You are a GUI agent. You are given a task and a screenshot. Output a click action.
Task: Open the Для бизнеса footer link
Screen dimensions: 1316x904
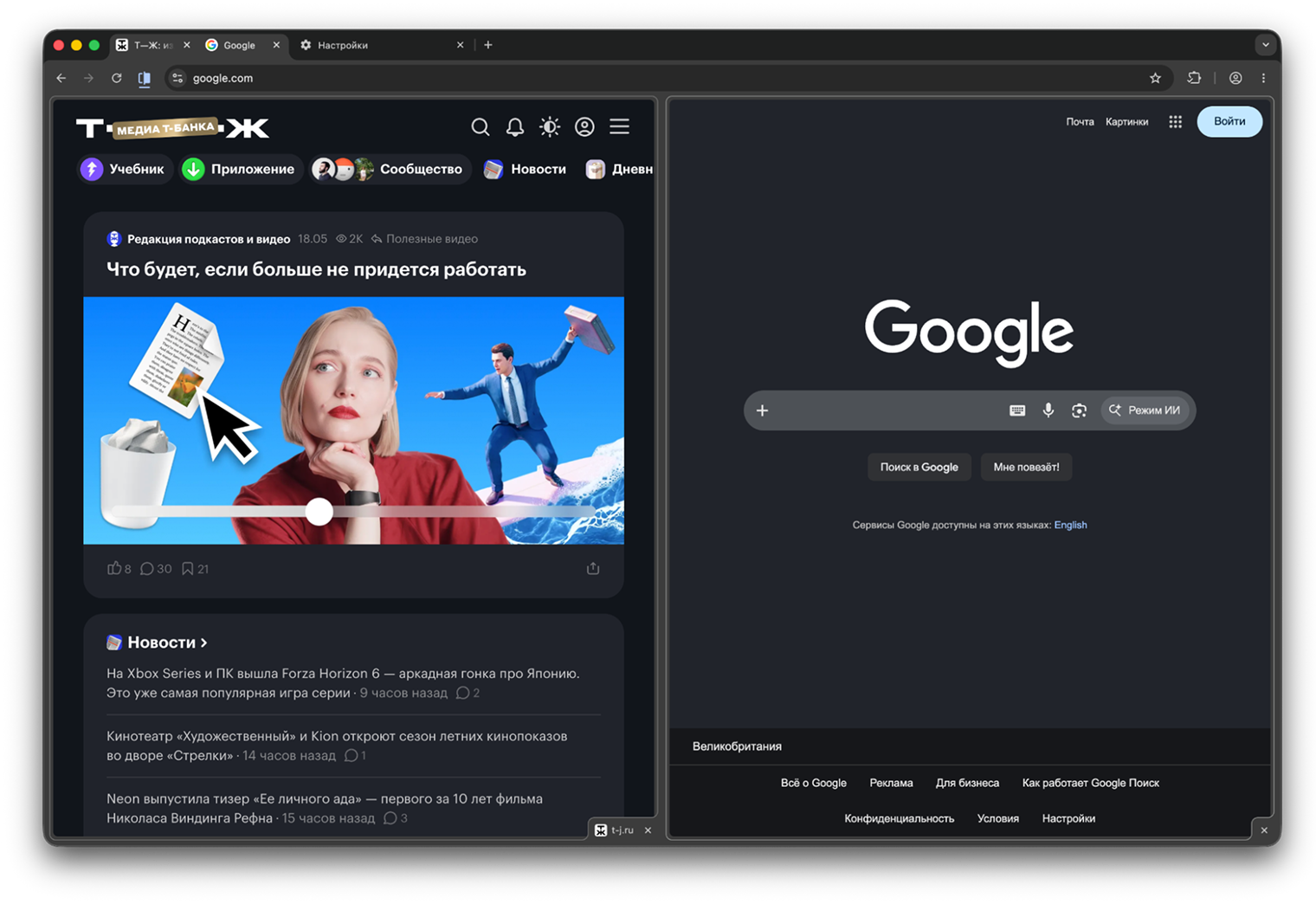(967, 783)
